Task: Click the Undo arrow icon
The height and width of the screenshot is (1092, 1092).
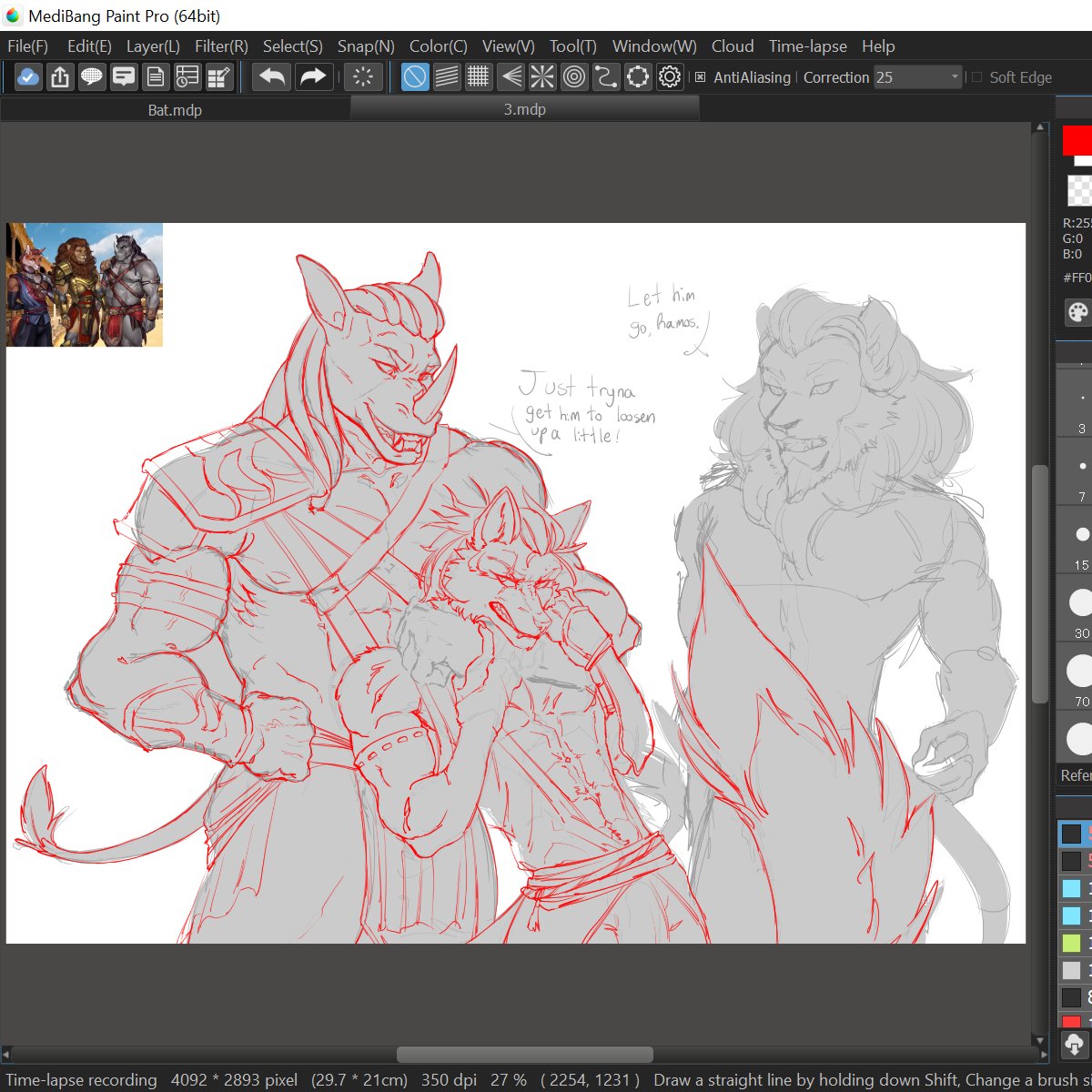Action: click(x=270, y=77)
